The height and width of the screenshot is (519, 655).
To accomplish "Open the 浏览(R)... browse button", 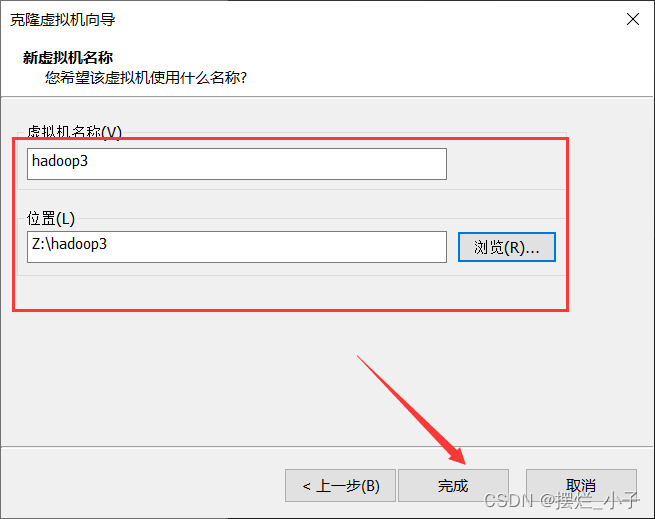I will [507, 247].
